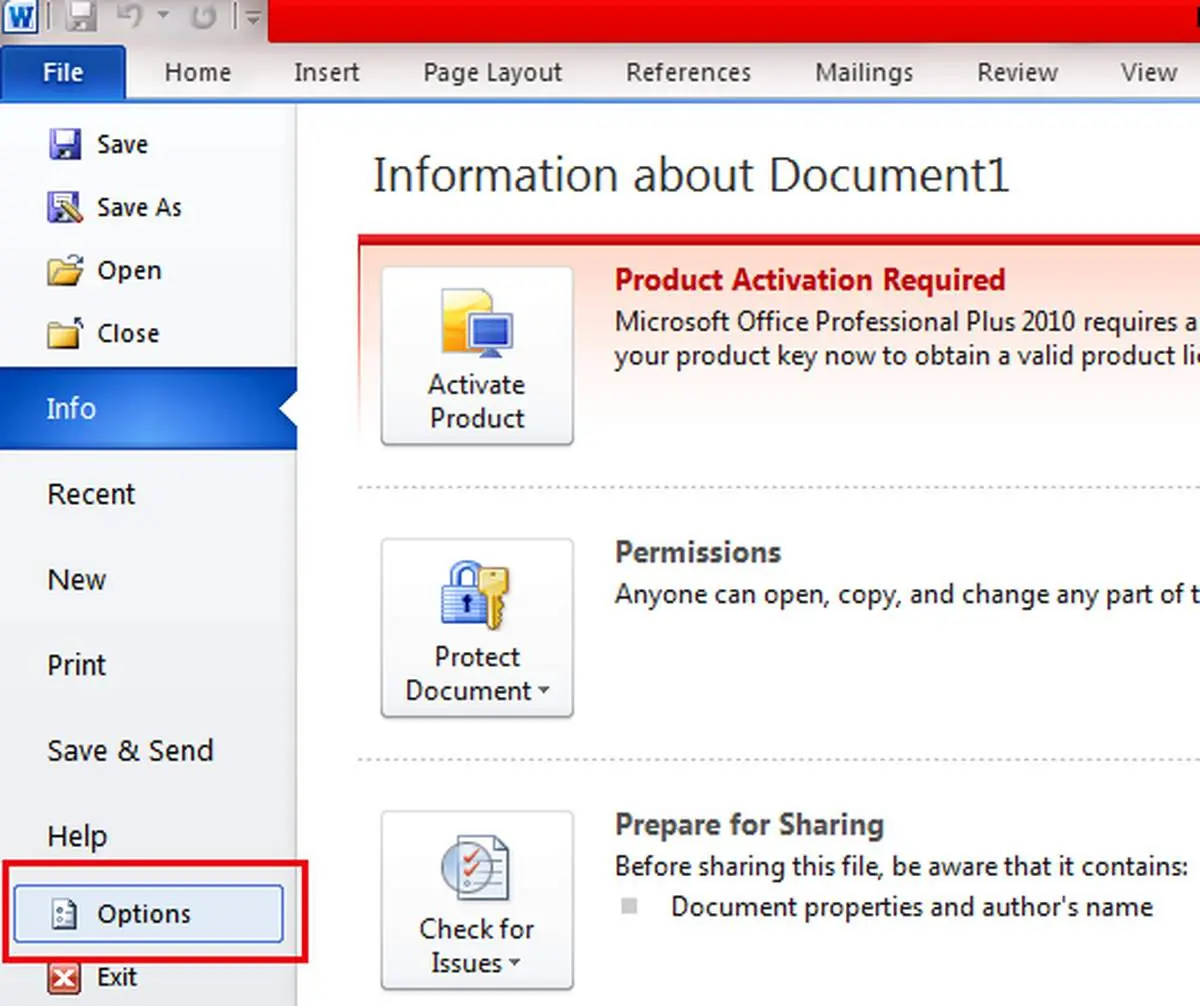The width and height of the screenshot is (1200, 1006).
Task: Select Recent in the backstage menu
Action: pos(91,494)
